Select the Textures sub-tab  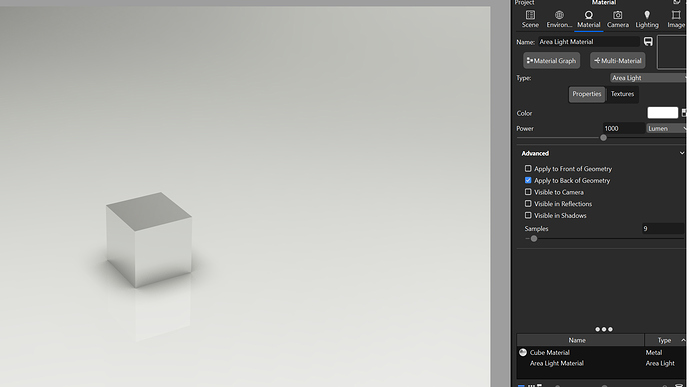coord(622,94)
